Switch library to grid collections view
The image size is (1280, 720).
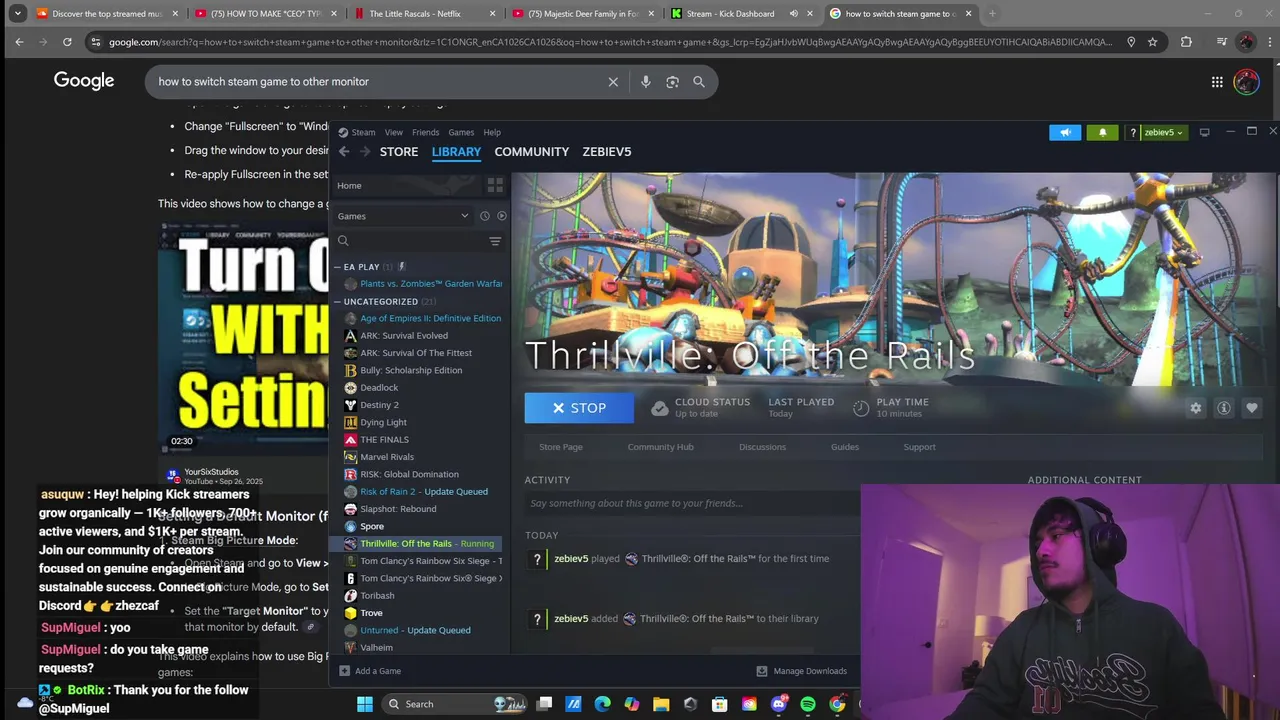coord(495,185)
